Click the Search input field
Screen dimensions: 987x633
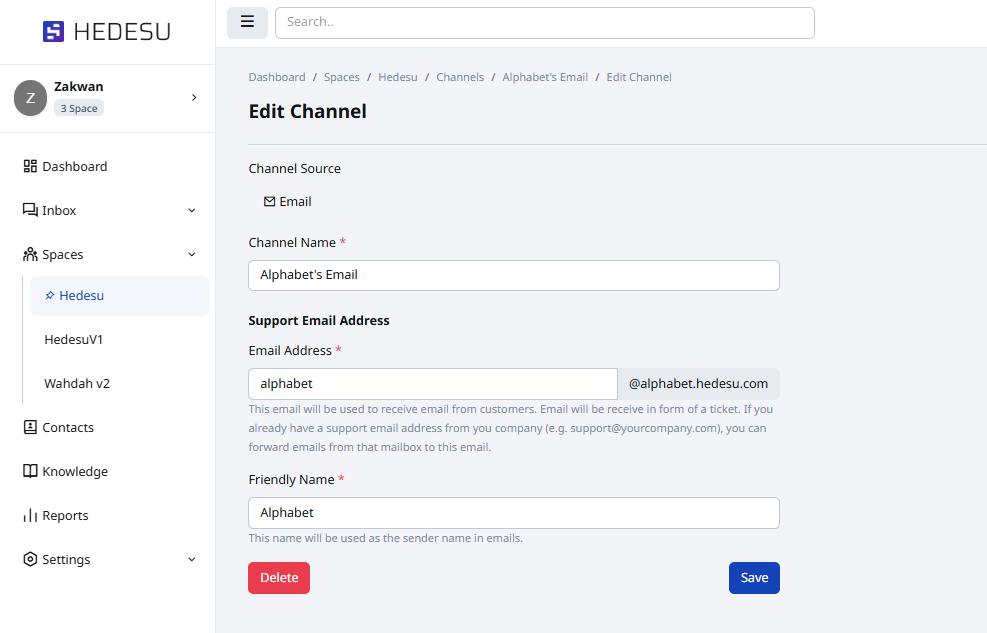pos(544,22)
